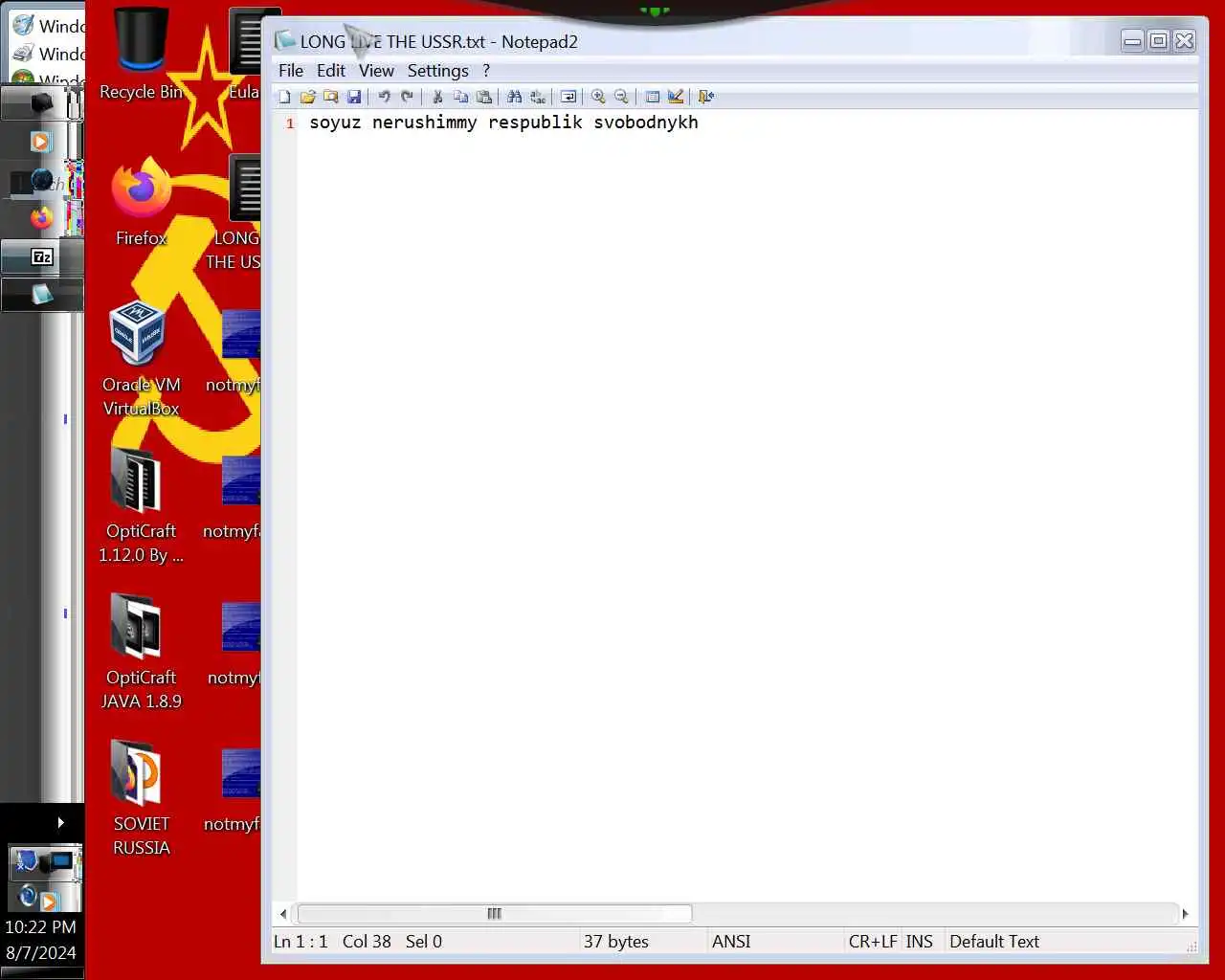Screen dimensions: 1225x980
Task: Open the Recycle Bin desktop icon
Action: pyautogui.click(x=142, y=55)
